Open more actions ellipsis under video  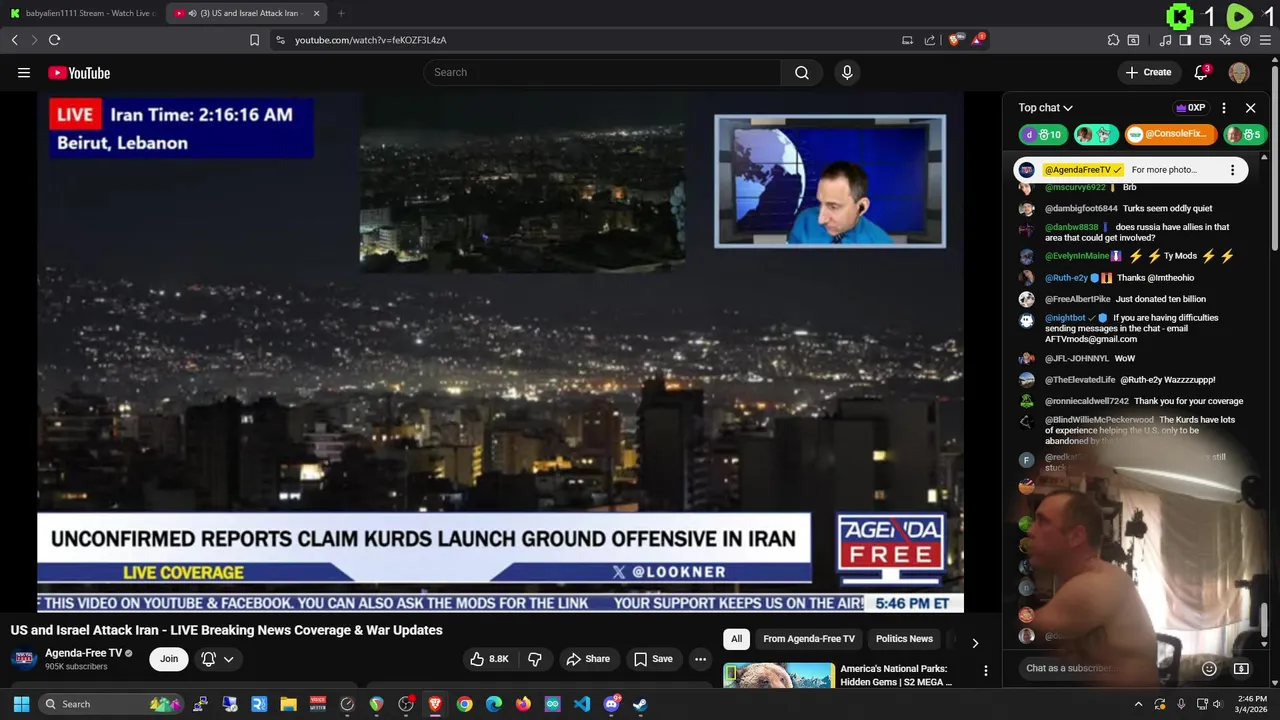pyautogui.click(x=700, y=659)
